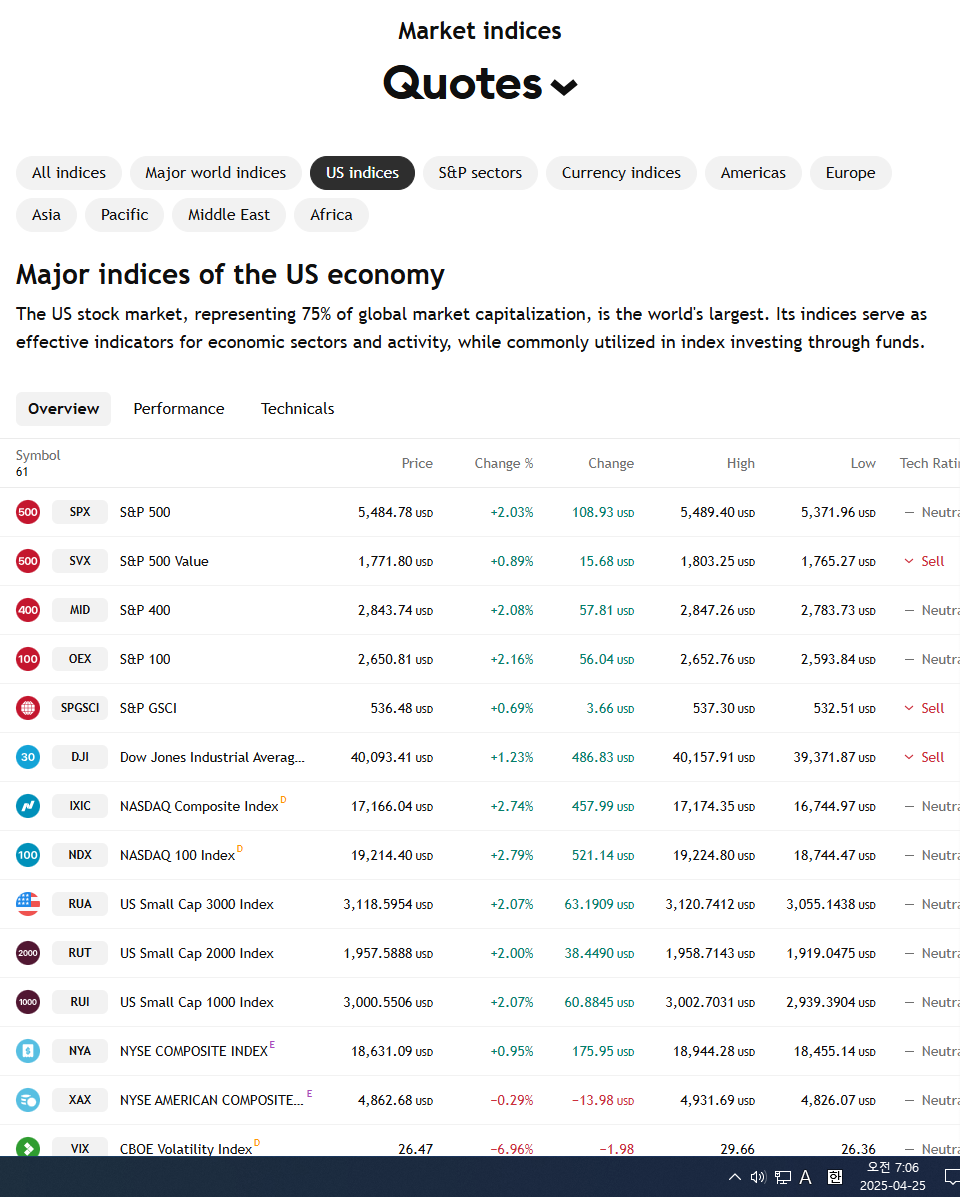The width and height of the screenshot is (960, 1197).
Task: Open the taskbar volume icon
Action: (758, 1177)
